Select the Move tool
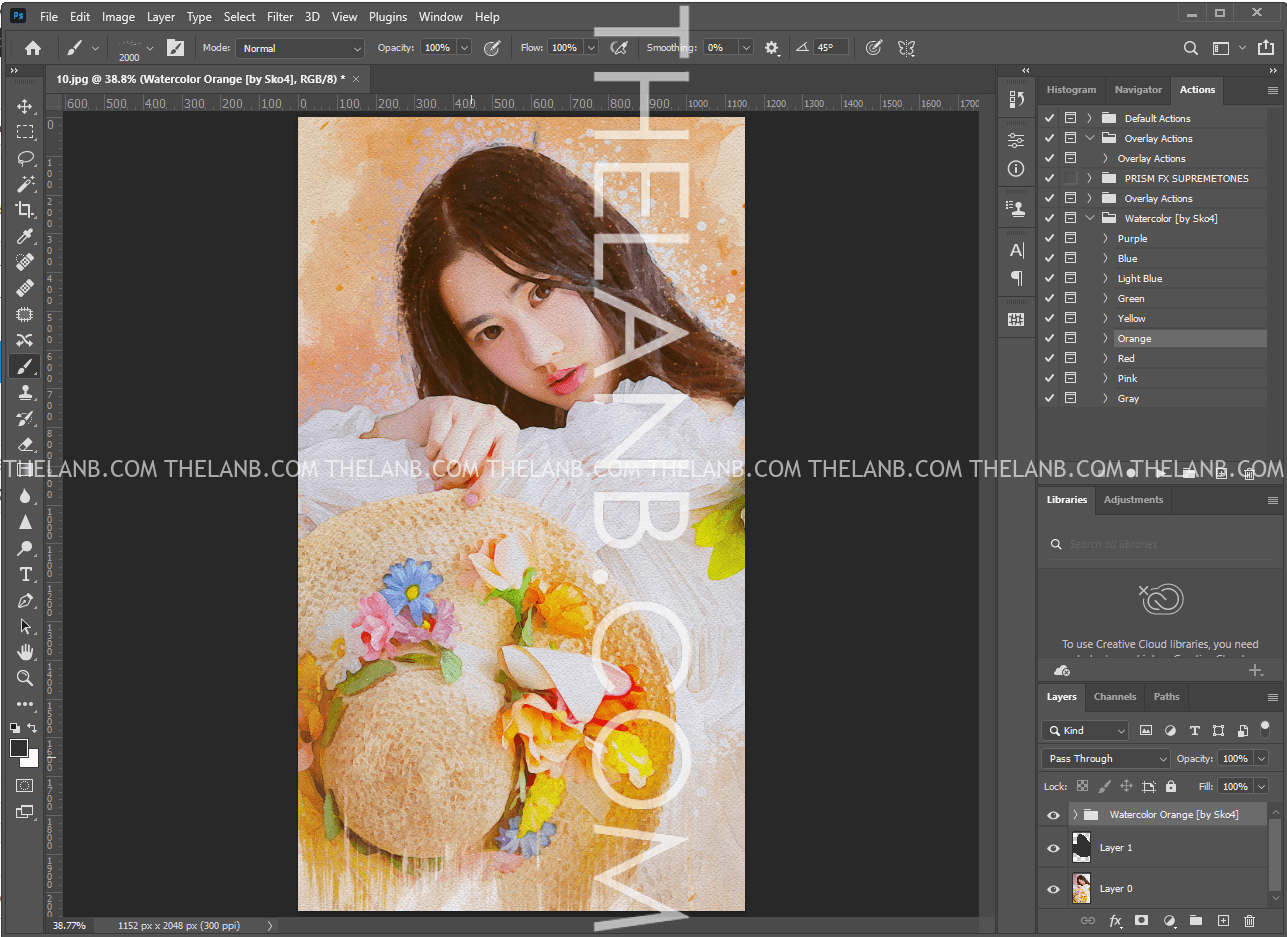Image resolution: width=1287 pixels, height=937 pixels. 25,106
